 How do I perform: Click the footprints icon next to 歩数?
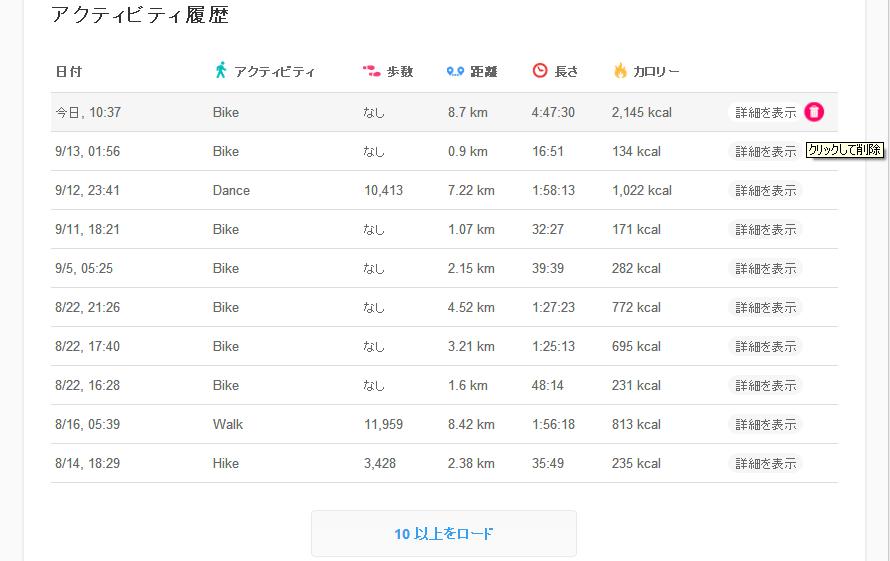pyautogui.click(x=371, y=71)
